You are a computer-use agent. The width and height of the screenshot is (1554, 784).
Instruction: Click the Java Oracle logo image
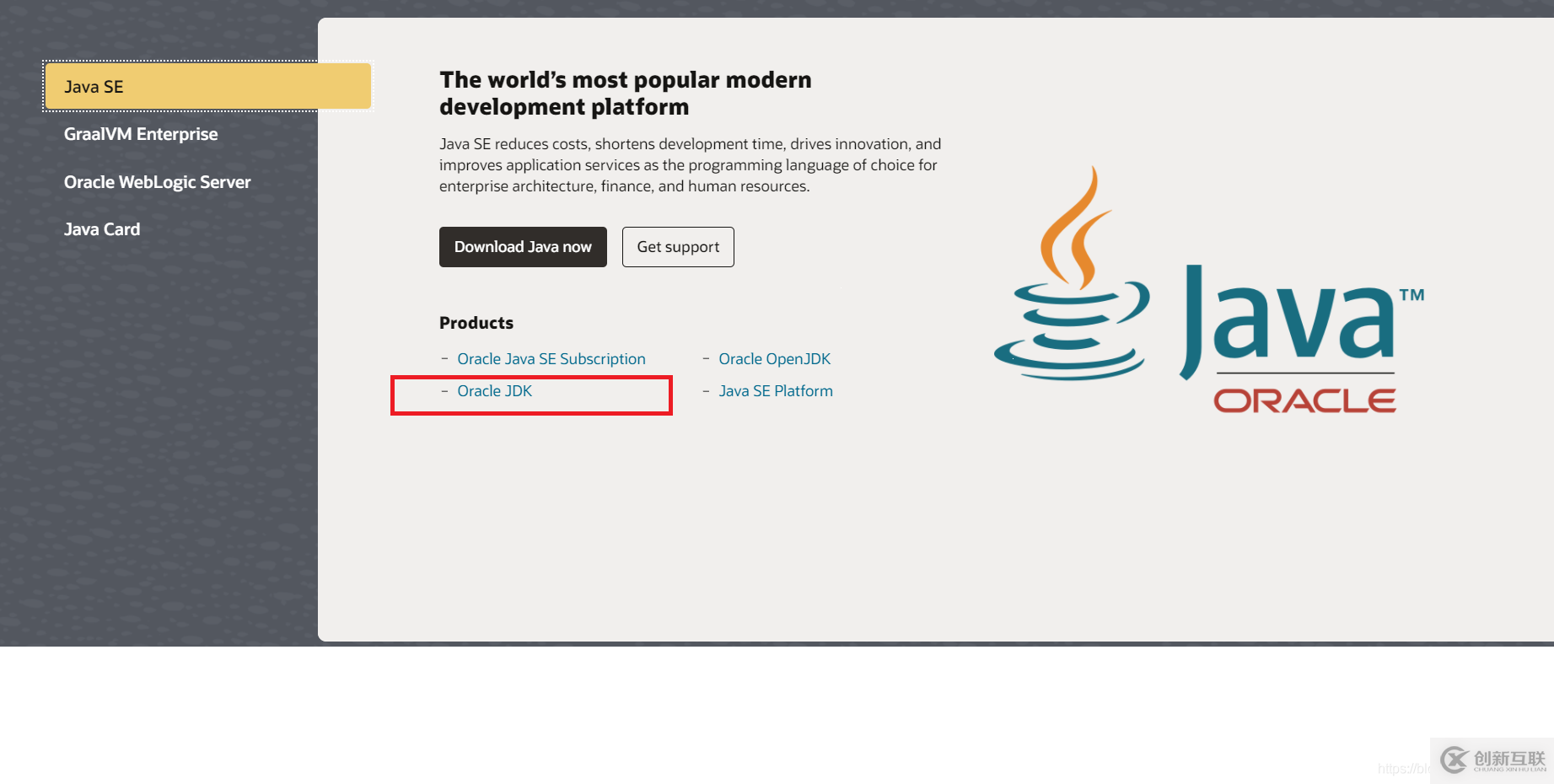(x=1209, y=289)
